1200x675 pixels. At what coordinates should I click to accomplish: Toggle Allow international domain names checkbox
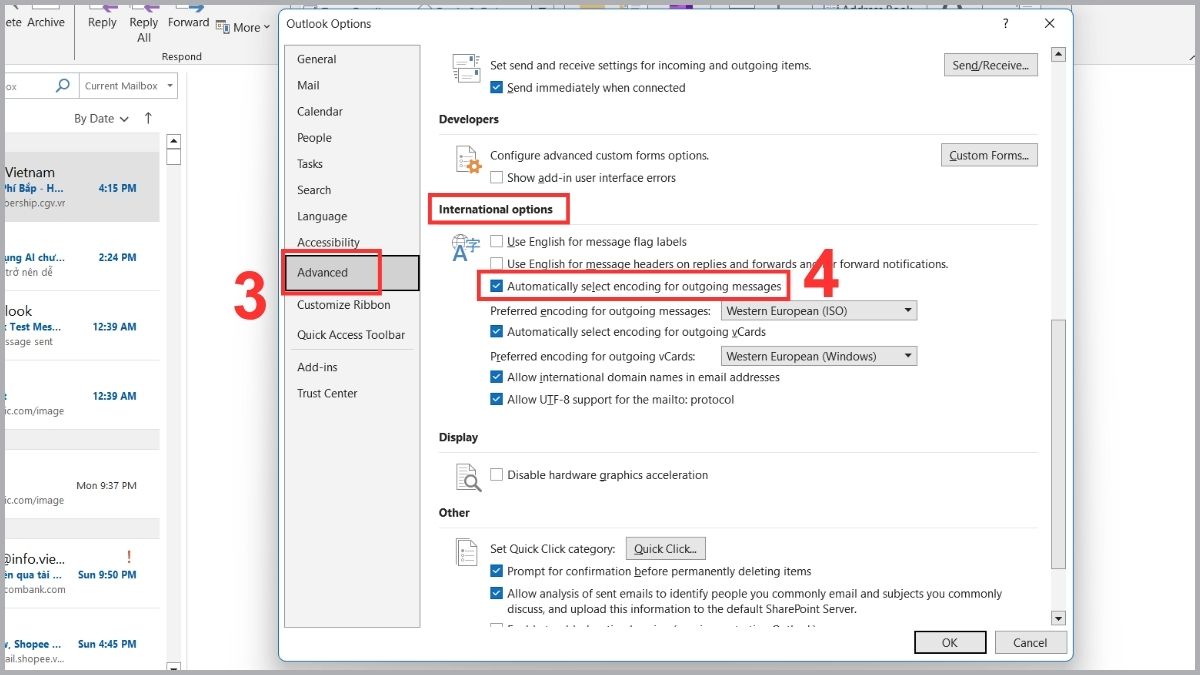click(x=497, y=377)
